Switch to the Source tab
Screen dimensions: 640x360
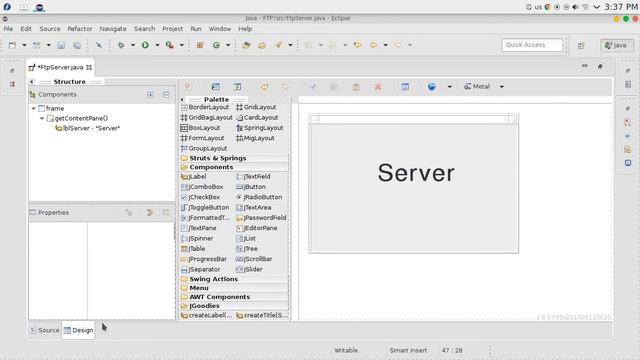click(45, 330)
